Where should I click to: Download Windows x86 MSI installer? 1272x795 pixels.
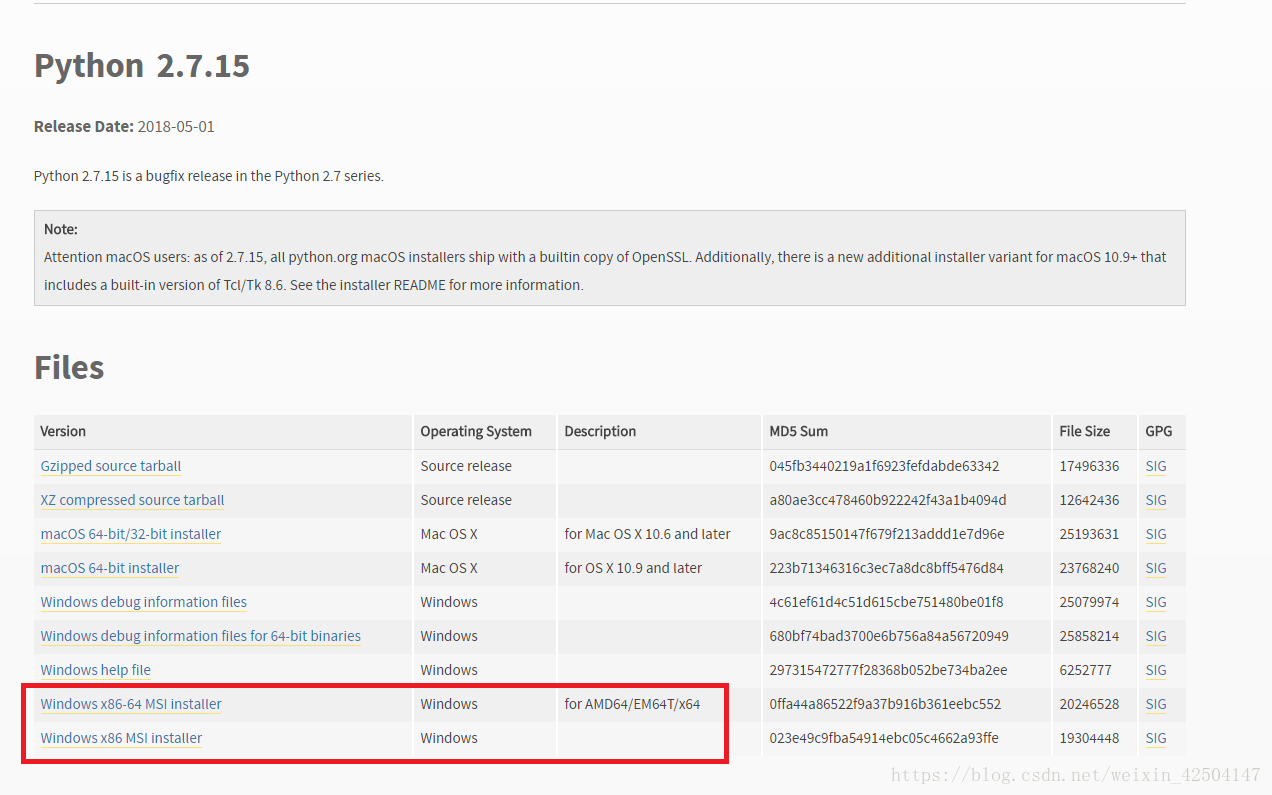pos(121,738)
